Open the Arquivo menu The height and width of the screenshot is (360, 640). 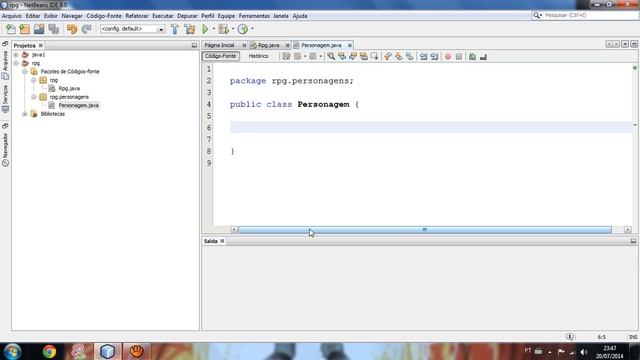[x=11, y=16]
